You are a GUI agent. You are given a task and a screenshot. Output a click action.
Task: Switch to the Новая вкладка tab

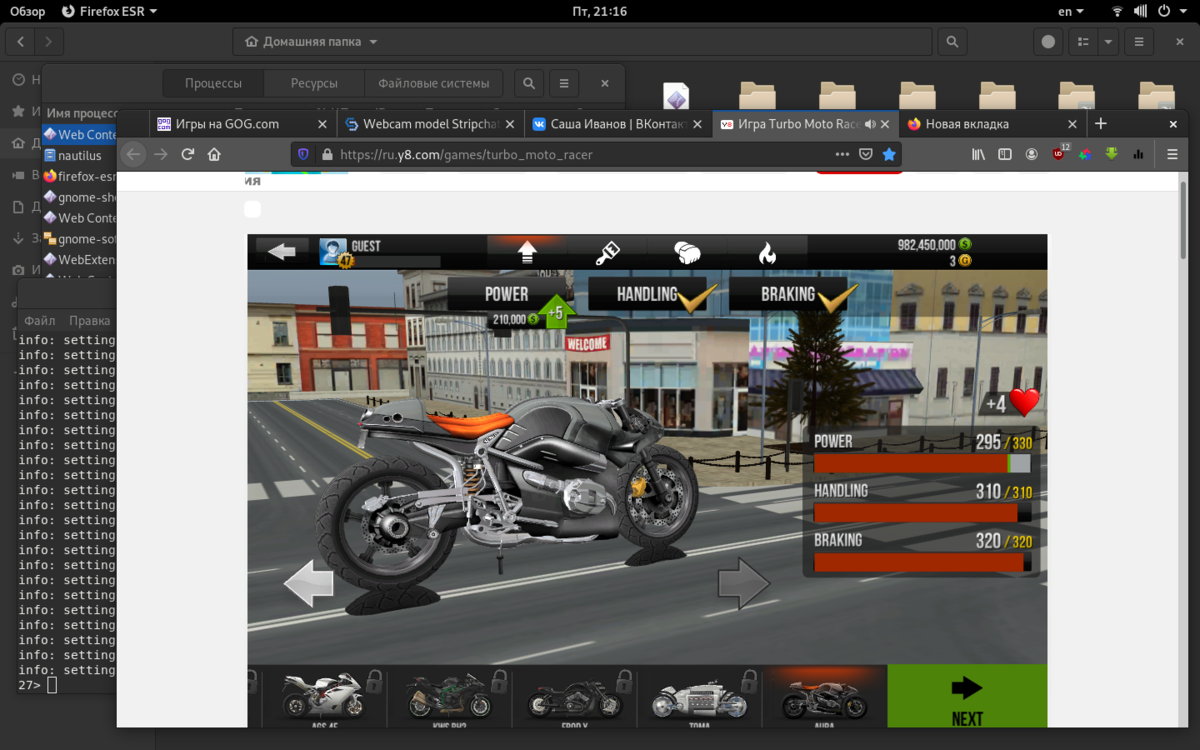[x=993, y=124]
